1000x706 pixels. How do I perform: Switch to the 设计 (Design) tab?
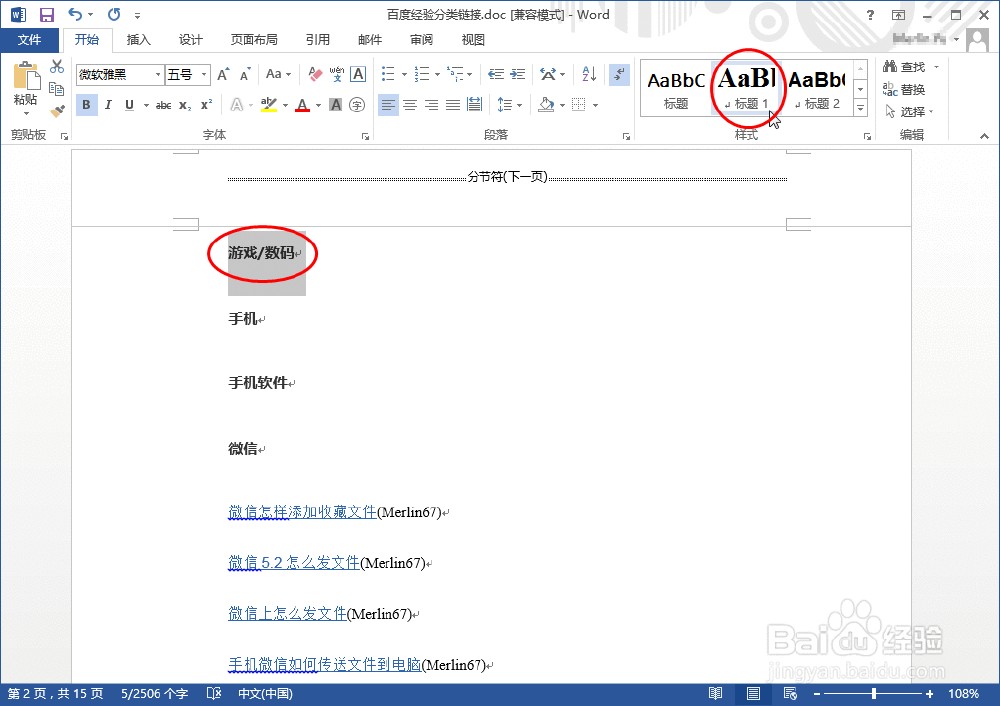pyautogui.click(x=190, y=40)
